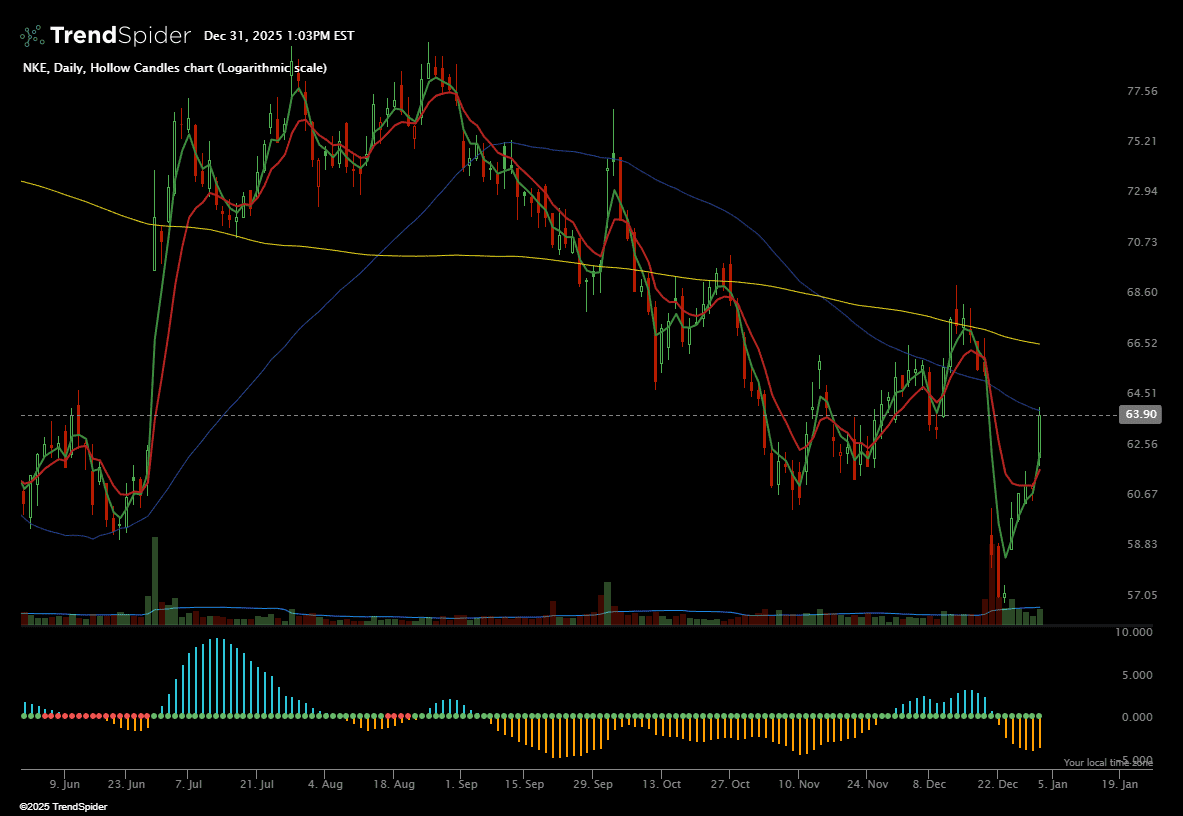Viewport: 1183px width, 816px height.
Task: Click the 63.90 current price tag
Action: (1141, 414)
